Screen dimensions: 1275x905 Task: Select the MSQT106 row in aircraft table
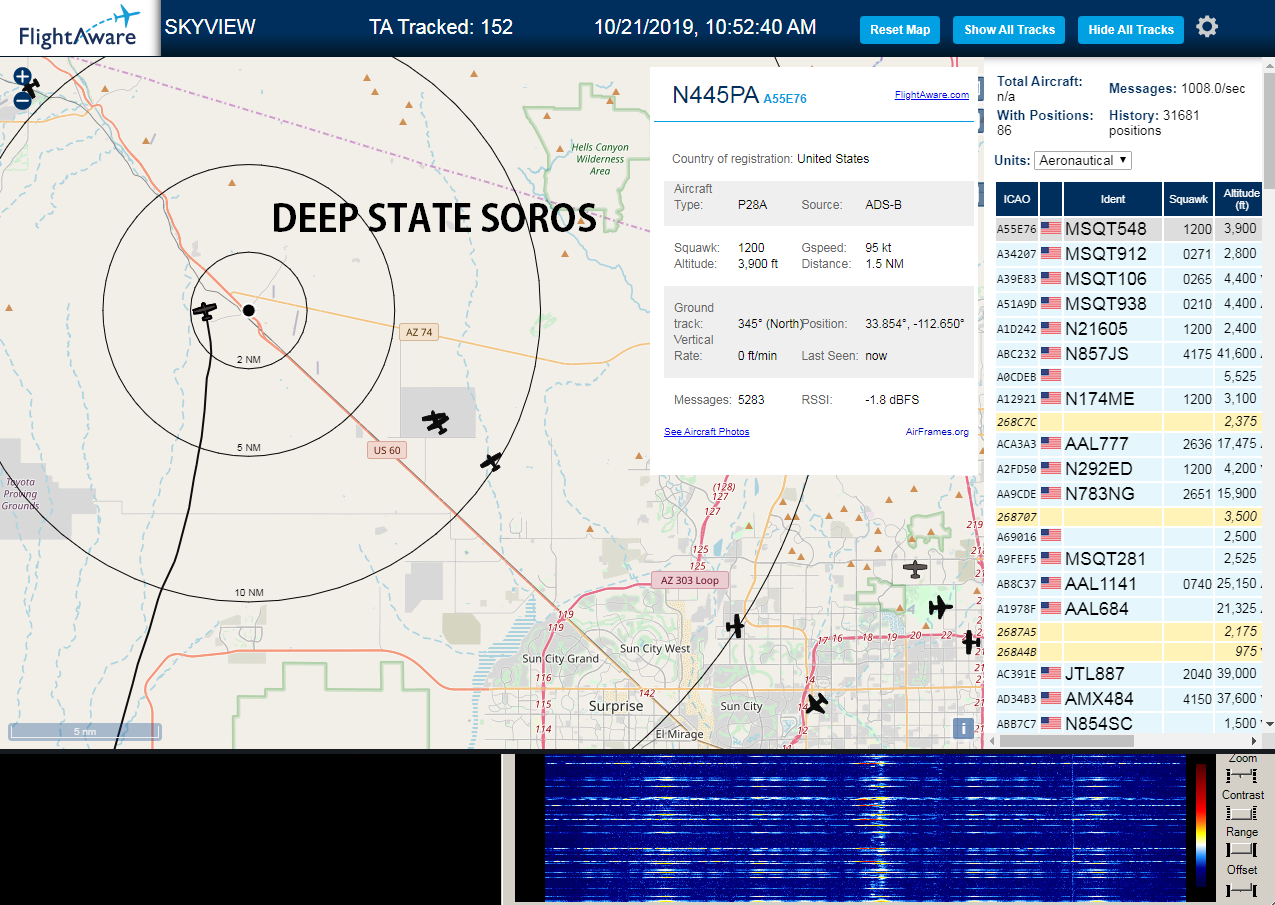coord(1130,279)
